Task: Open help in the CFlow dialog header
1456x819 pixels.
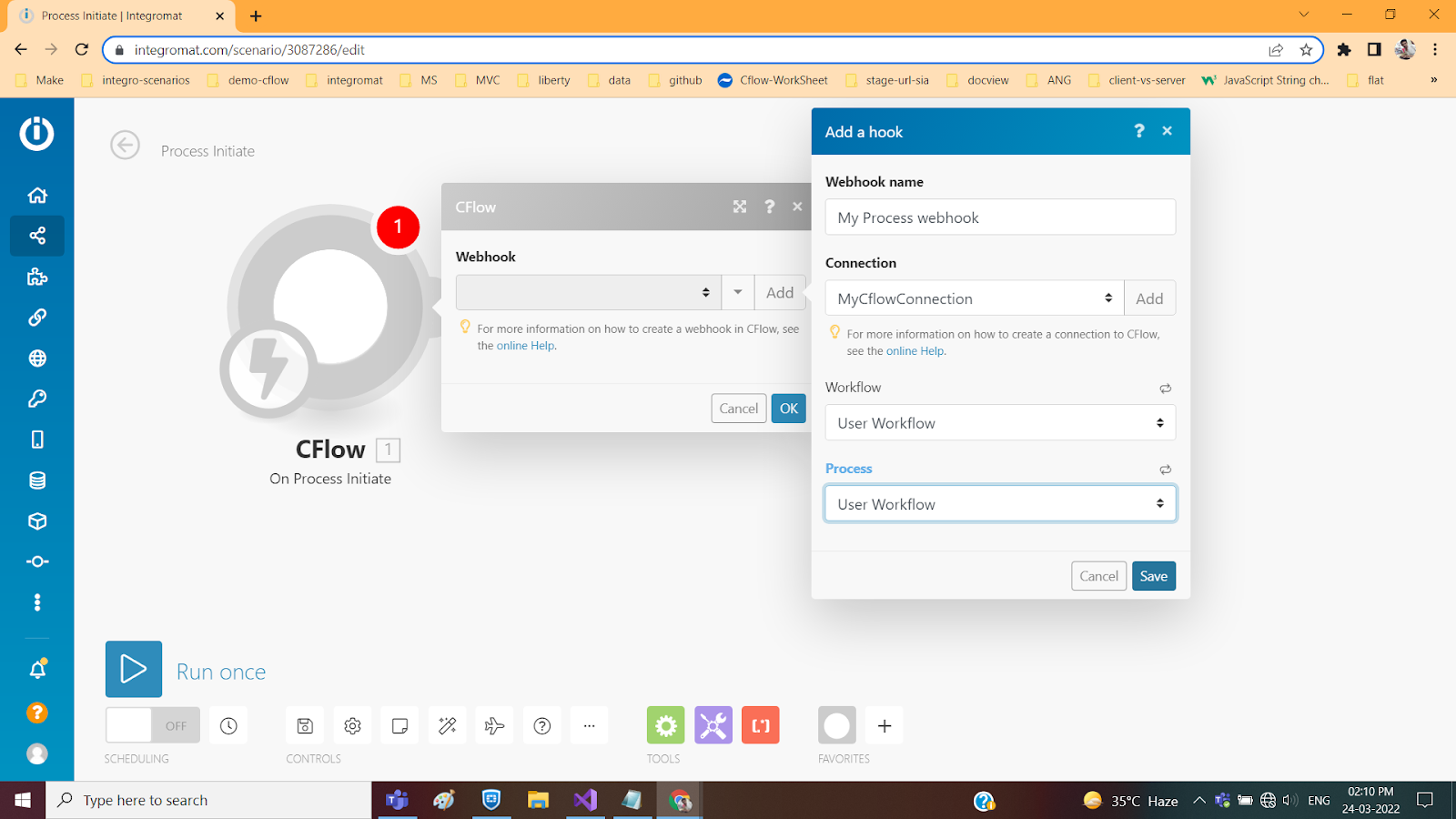Action: [x=770, y=207]
